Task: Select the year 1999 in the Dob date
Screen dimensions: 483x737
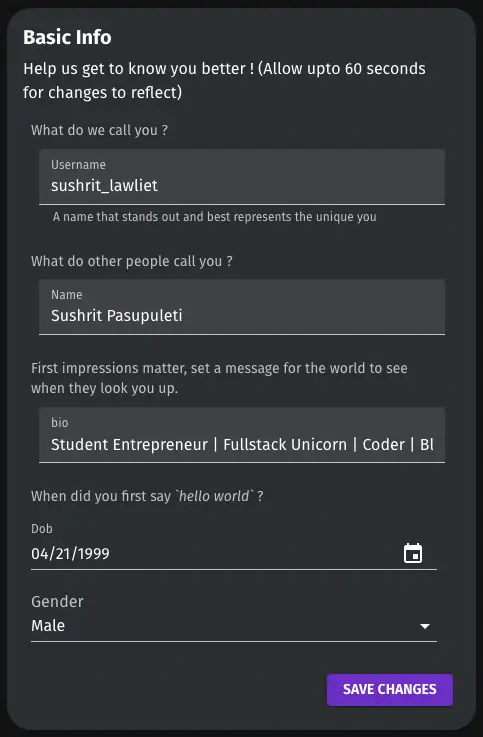Action: (93, 554)
